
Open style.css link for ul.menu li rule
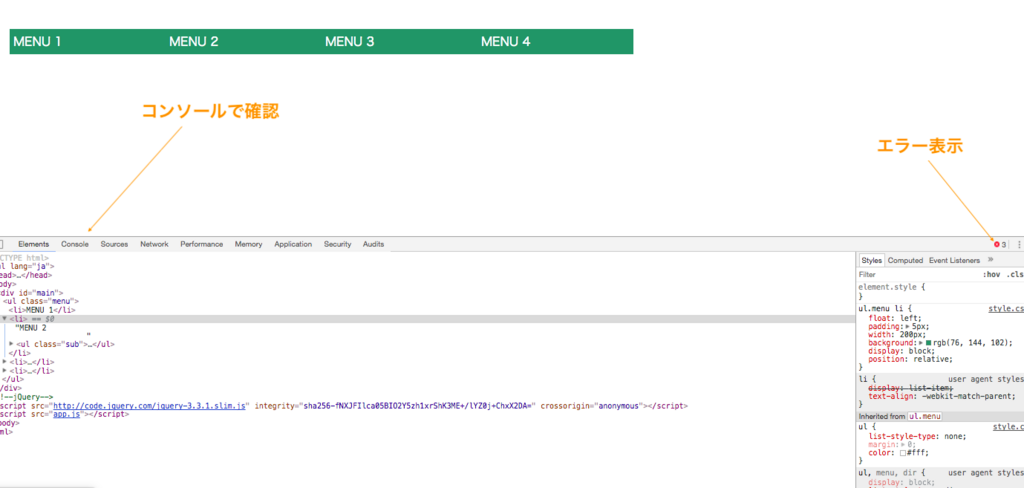[x=1006, y=308]
